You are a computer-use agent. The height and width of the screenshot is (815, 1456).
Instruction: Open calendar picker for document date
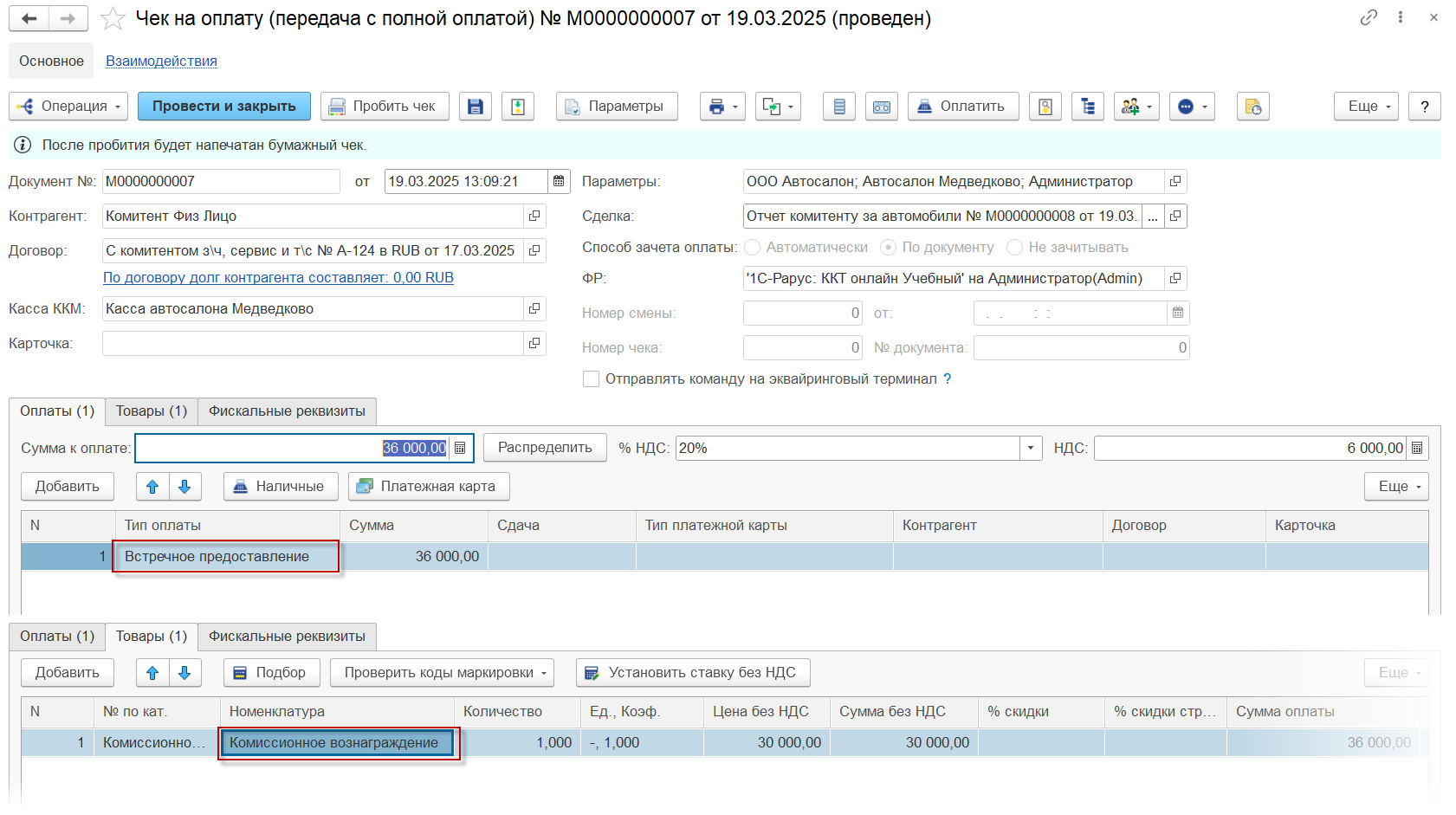click(559, 181)
